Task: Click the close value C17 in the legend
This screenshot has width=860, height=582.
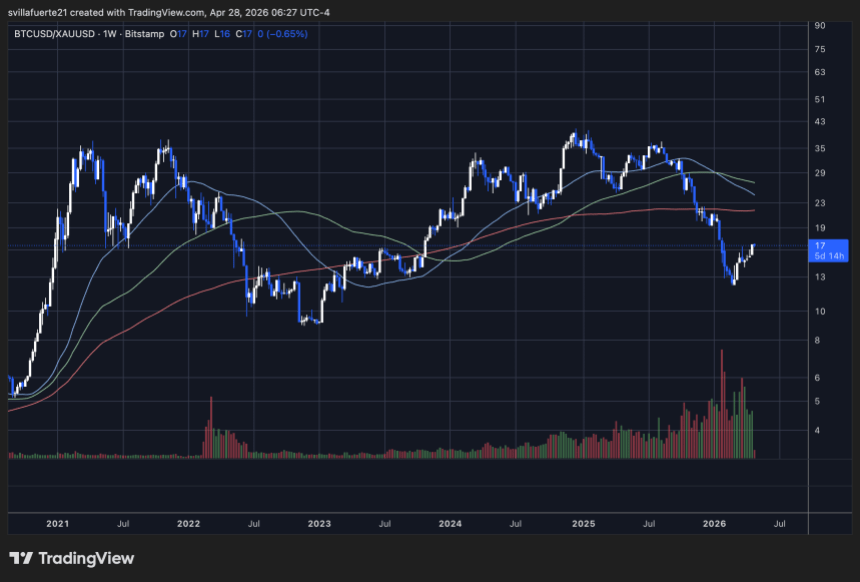Action: [x=243, y=34]
